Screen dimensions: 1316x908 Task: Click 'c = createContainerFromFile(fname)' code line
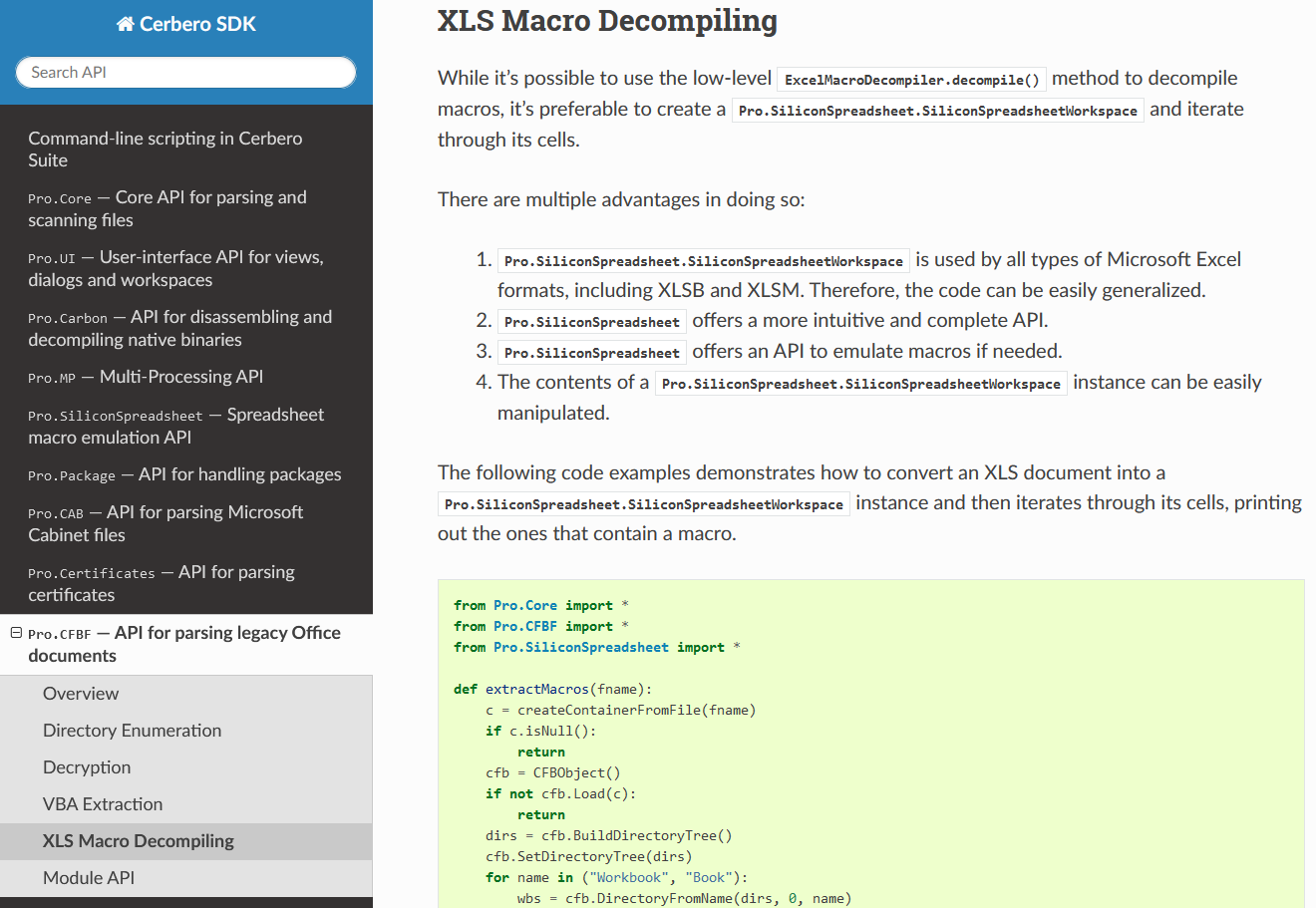(x=621, y=710)
